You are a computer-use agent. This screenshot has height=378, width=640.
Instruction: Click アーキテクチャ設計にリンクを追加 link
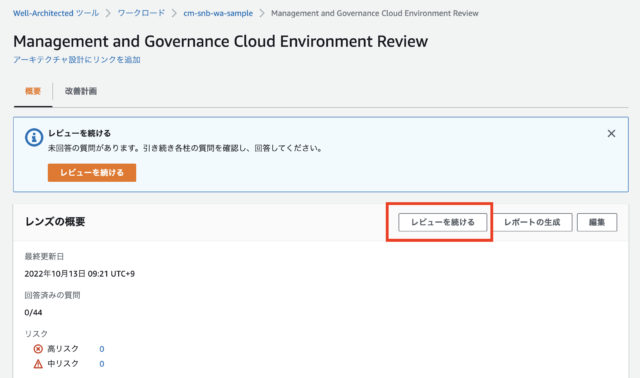77,60
